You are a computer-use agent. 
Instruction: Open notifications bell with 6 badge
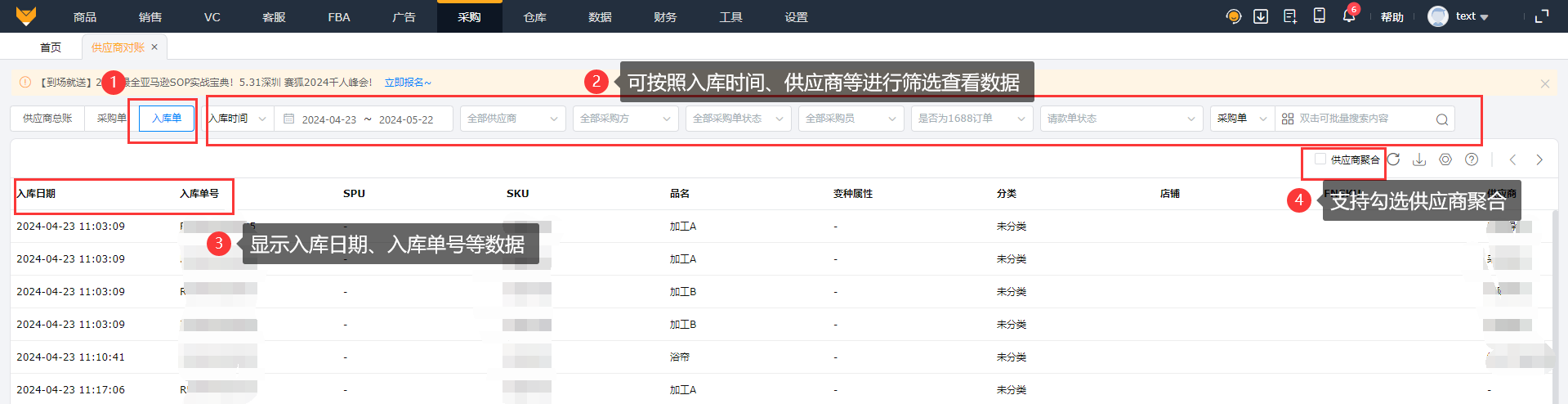point(1348,16)
